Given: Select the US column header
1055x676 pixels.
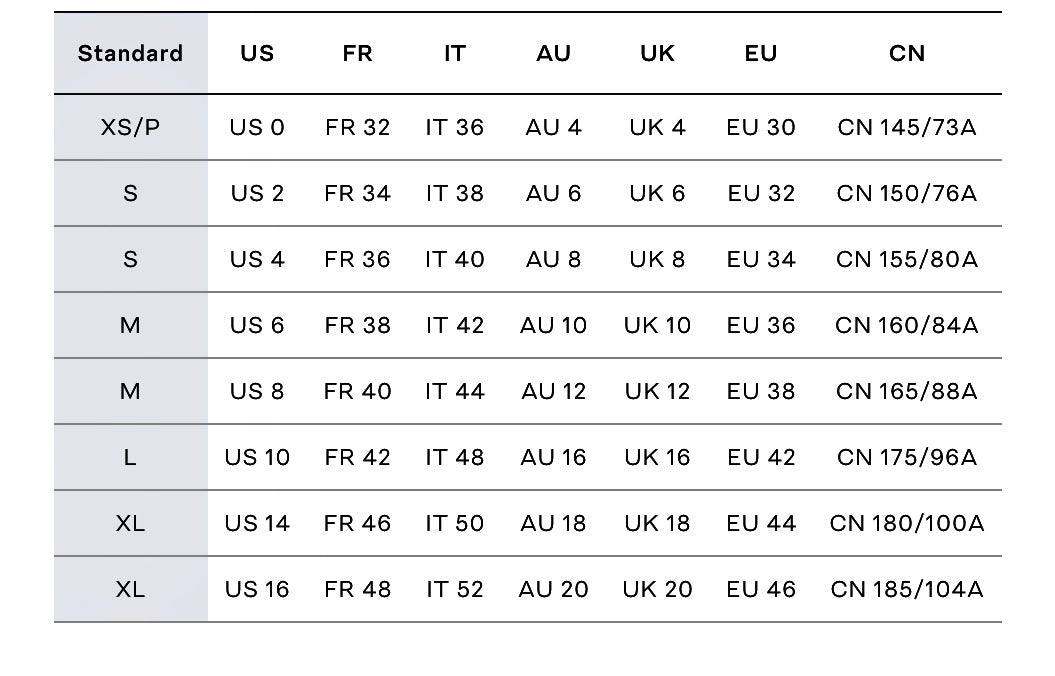Looking at the screenshot, I should (257, 54).
